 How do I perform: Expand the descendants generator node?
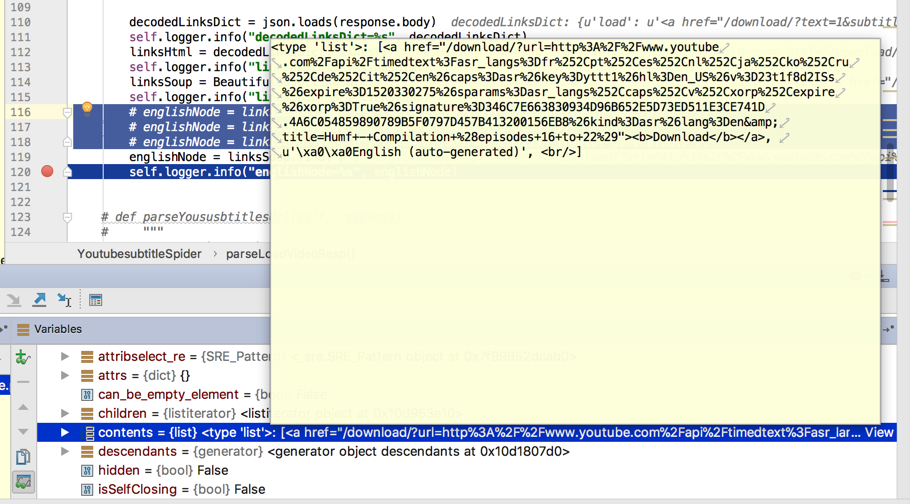(65, 452)
